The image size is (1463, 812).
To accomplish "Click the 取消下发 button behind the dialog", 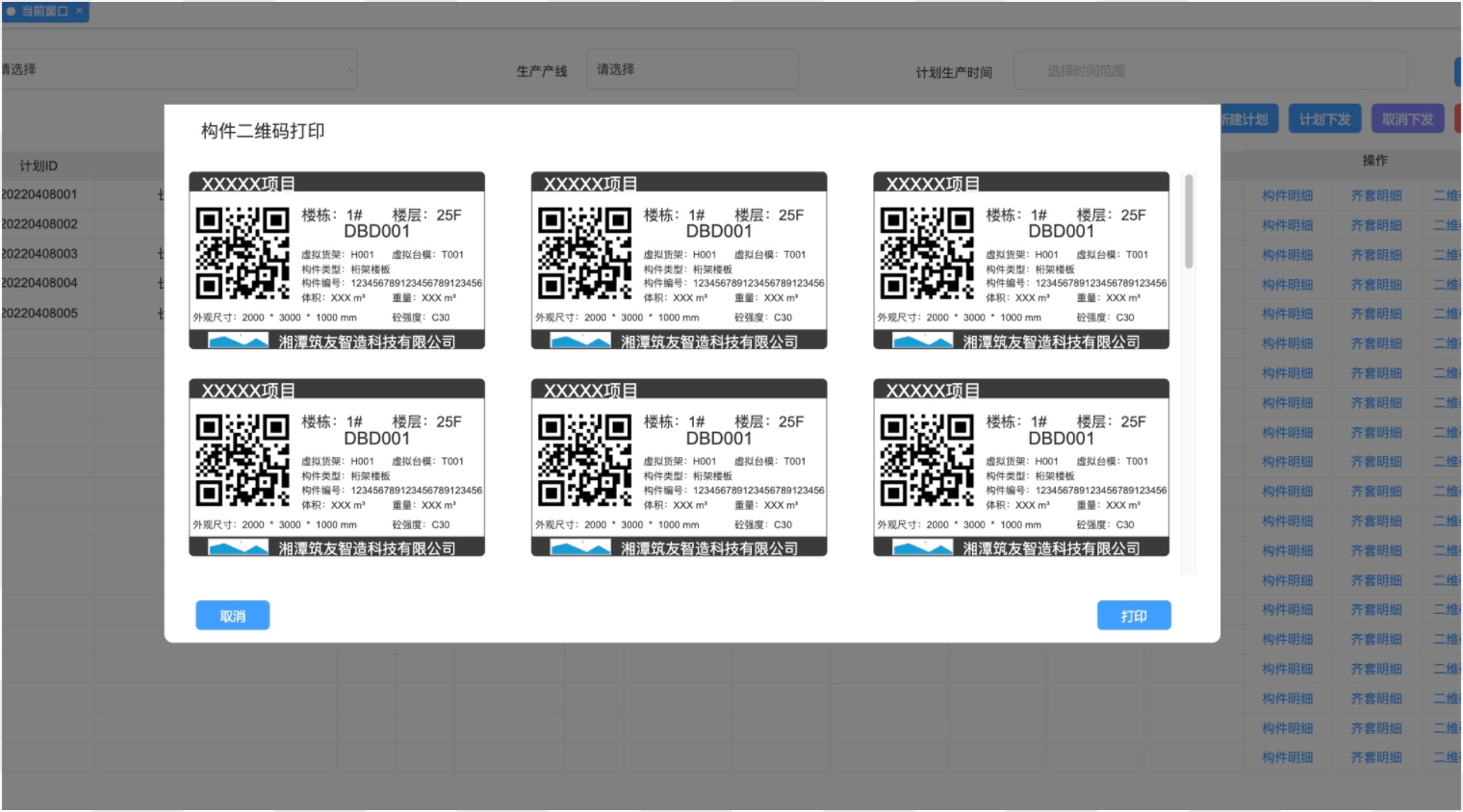I will point(1408,119).
